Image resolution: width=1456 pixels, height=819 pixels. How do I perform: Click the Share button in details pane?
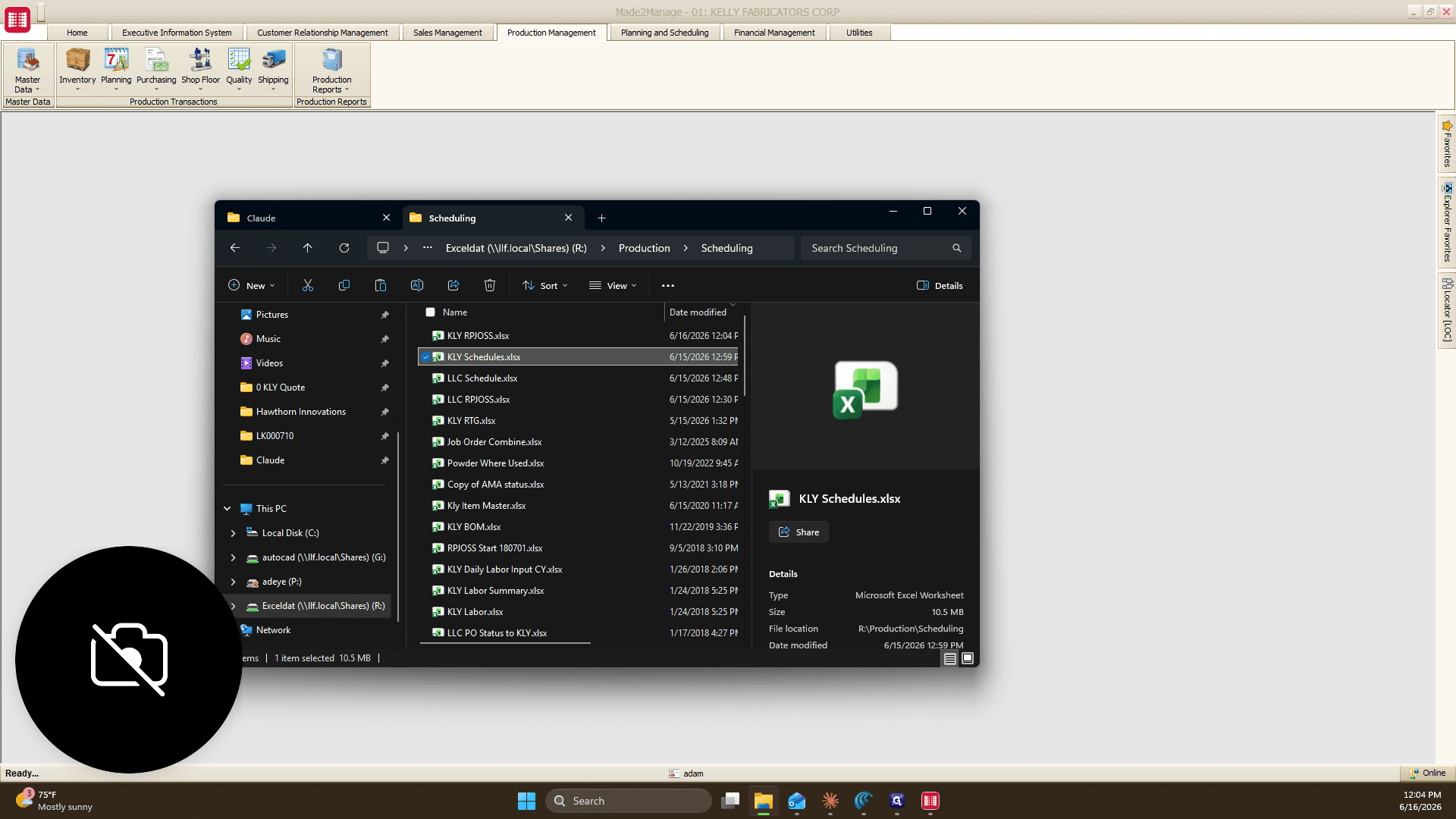click(799, 532)
